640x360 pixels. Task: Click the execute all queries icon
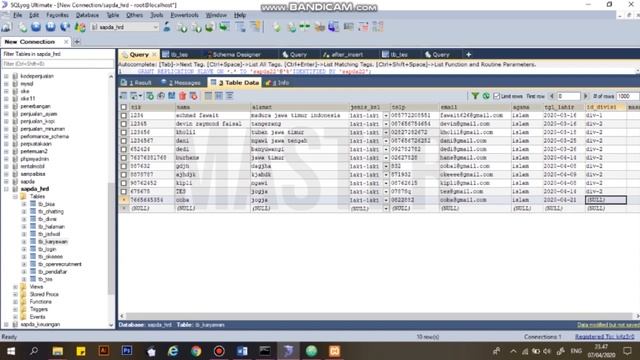coord(51,27)
